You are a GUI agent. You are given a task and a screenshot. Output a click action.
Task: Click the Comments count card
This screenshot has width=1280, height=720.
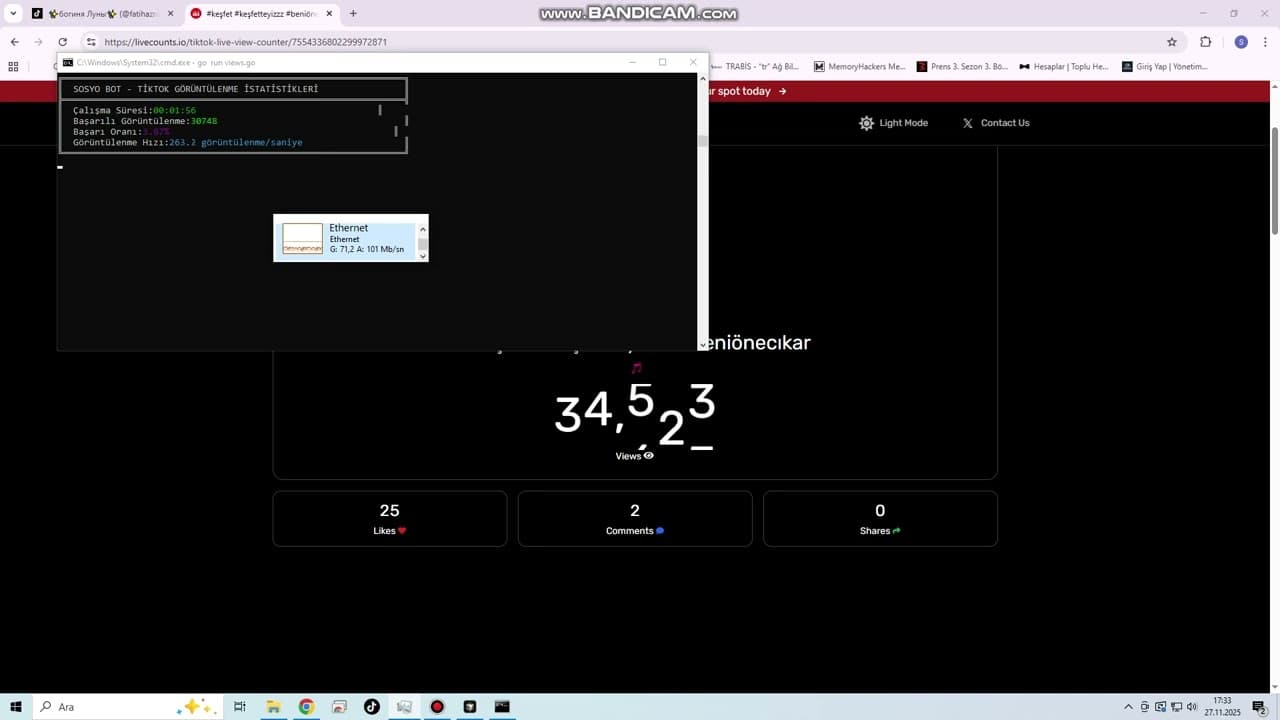635,519
